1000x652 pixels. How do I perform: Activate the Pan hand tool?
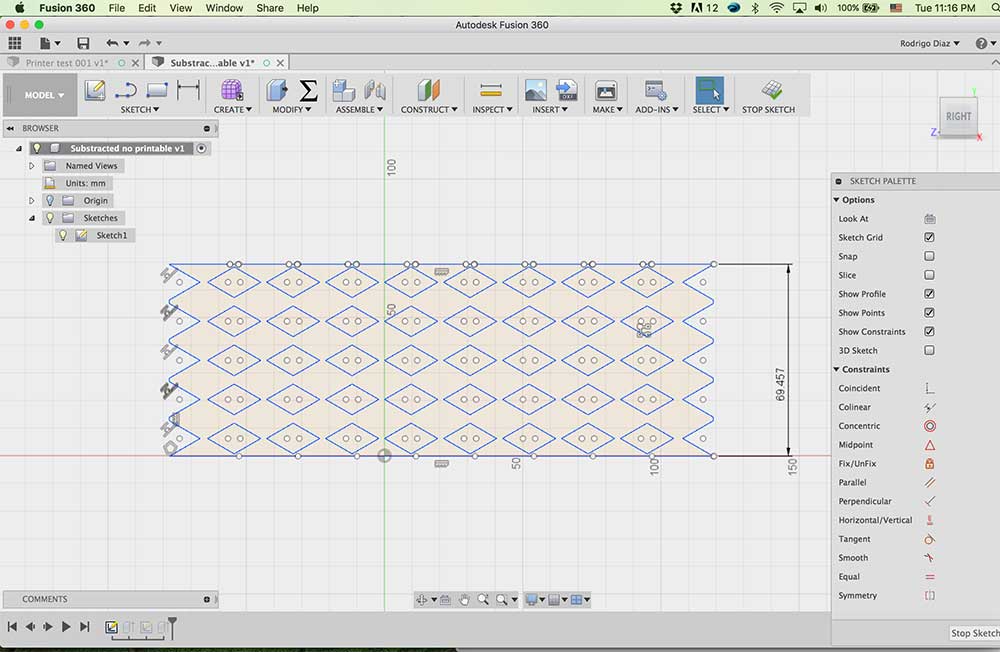pyautogui.click(x=464, y=600)
